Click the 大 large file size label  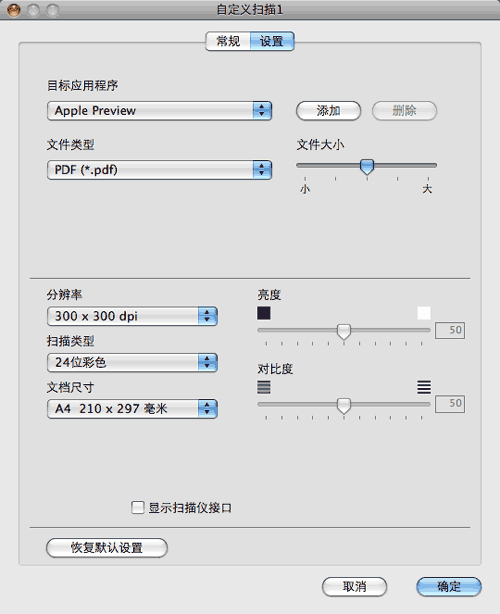[427, 189]
